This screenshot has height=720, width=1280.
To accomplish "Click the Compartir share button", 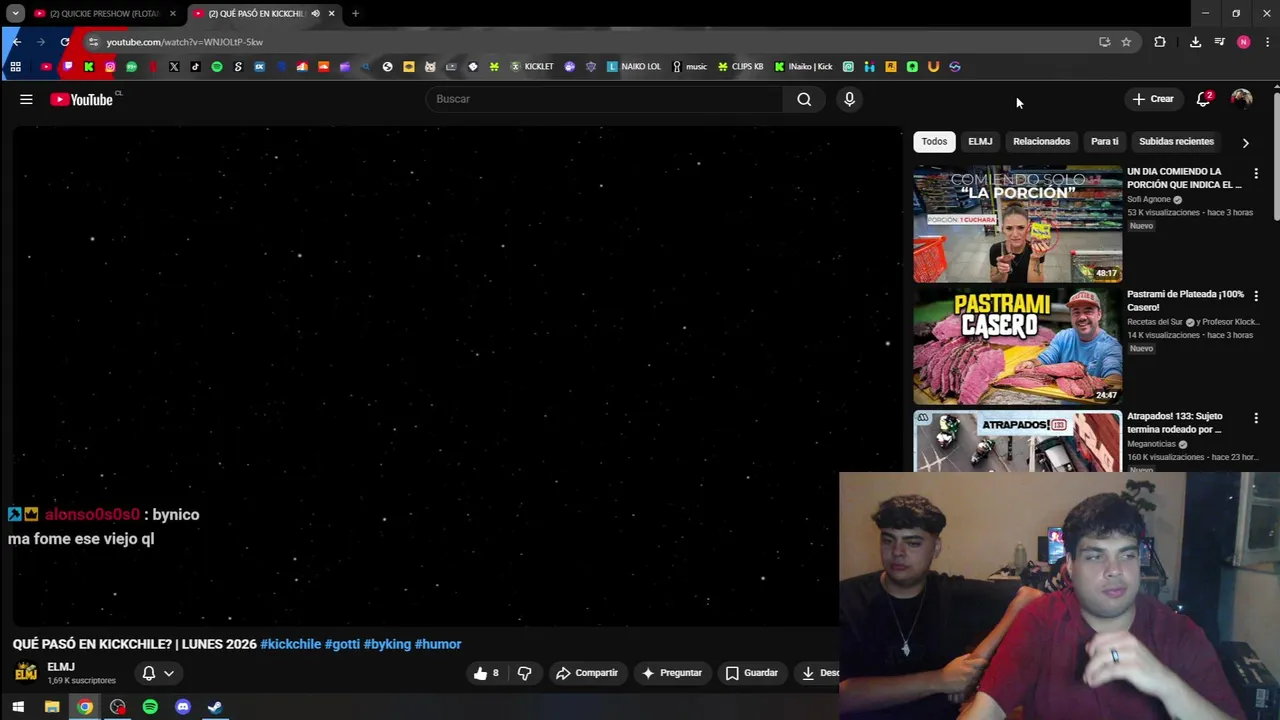I will click(587, 673).
